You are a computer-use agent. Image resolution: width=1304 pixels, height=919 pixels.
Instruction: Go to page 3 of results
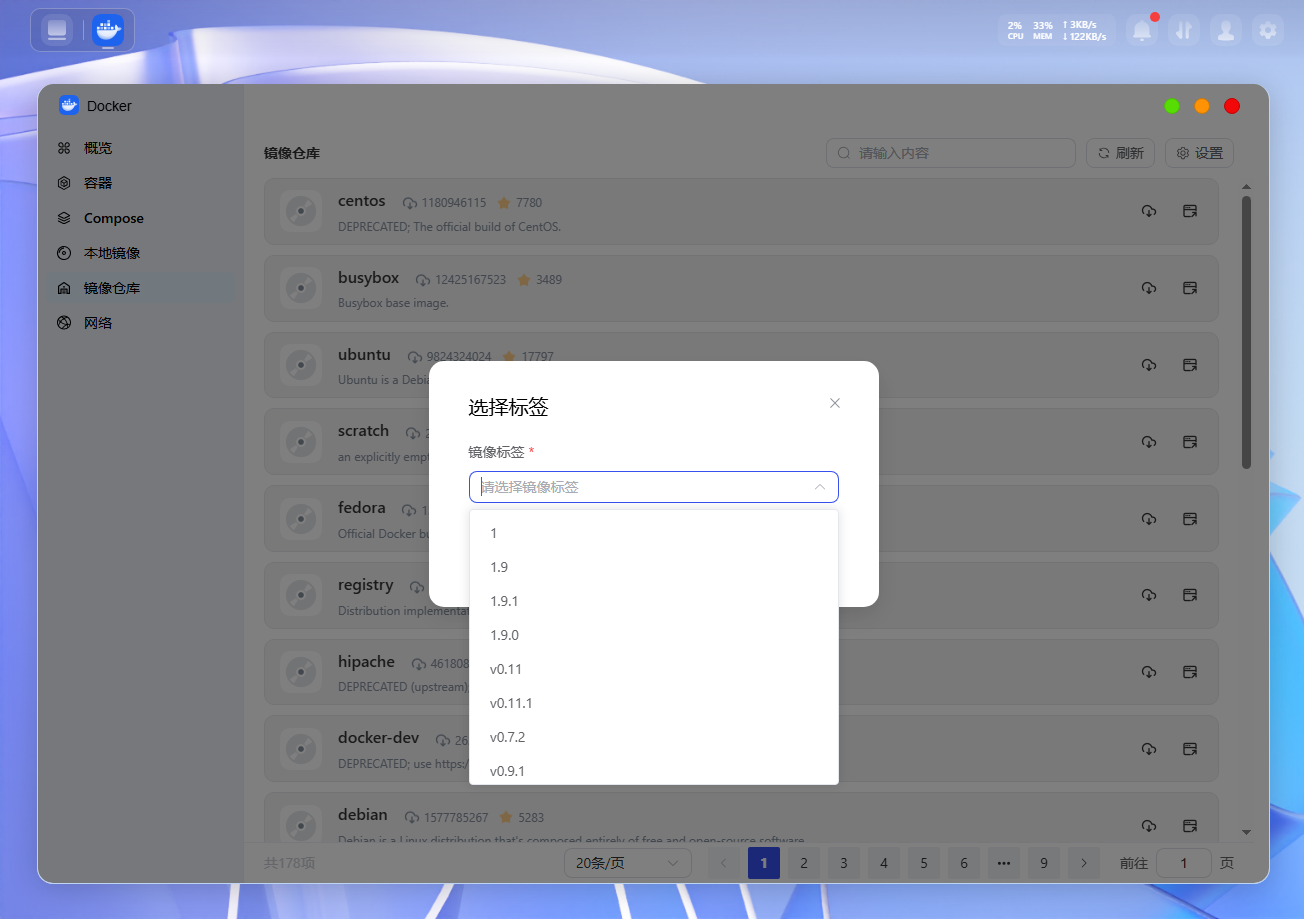844,863
